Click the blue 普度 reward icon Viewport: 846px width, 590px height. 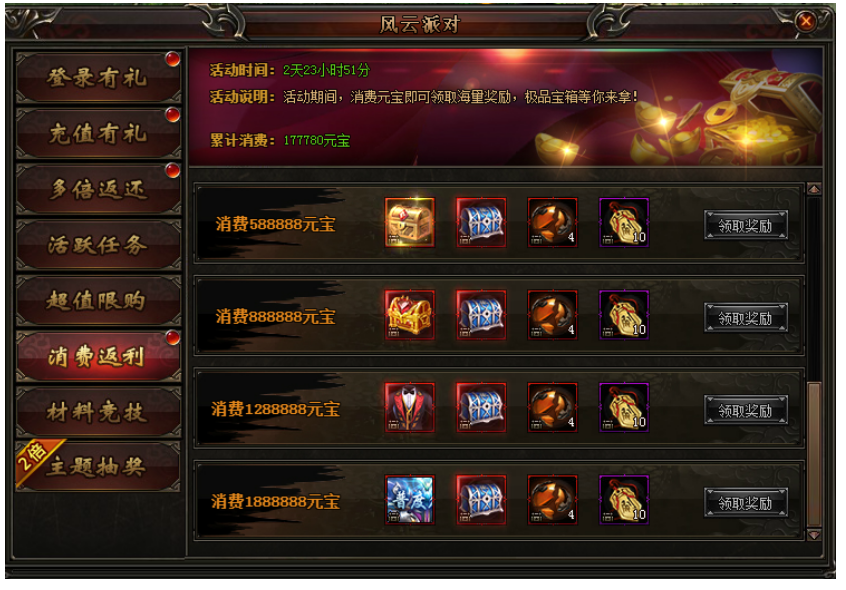tap(410, 500)
